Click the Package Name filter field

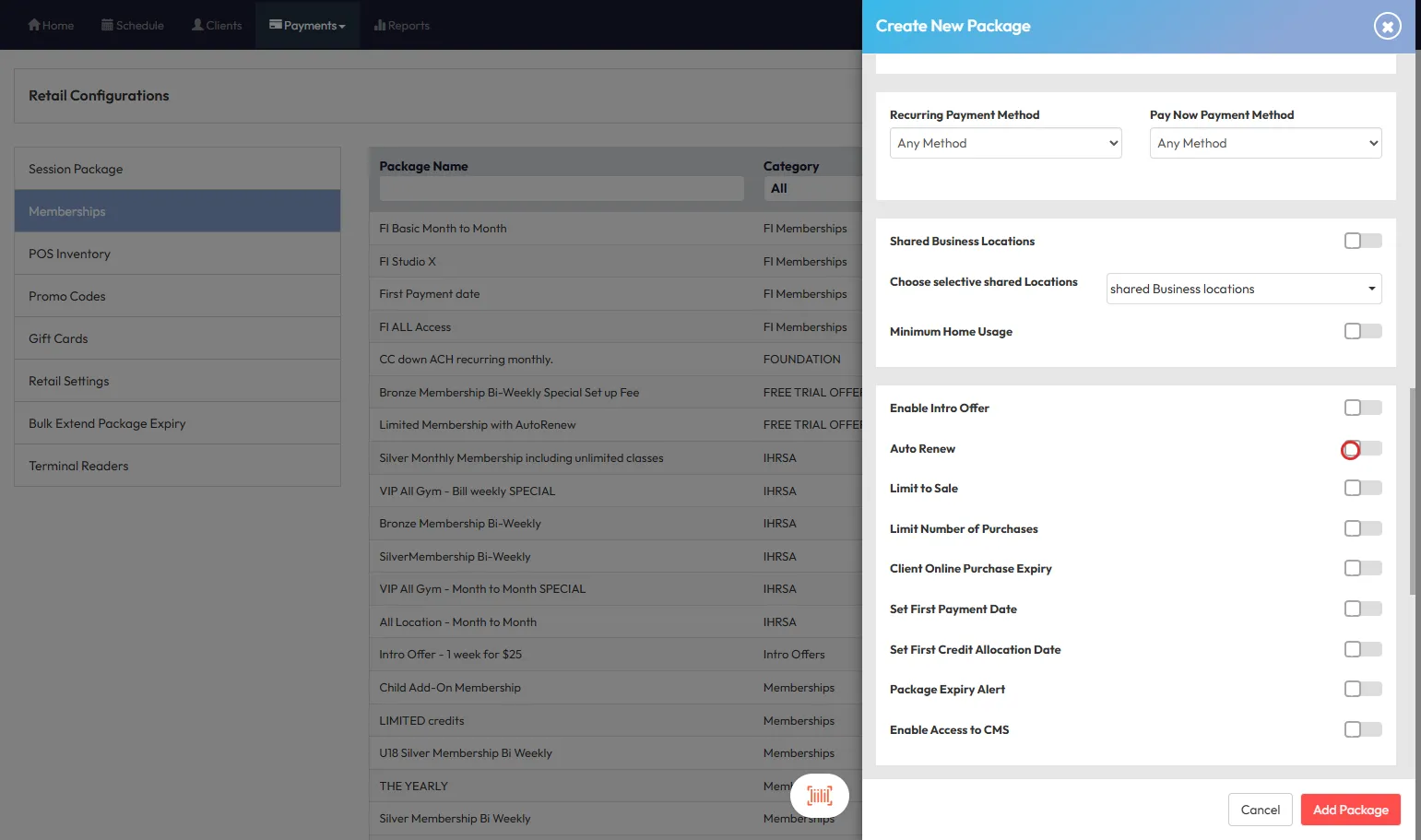coord(561,189)
